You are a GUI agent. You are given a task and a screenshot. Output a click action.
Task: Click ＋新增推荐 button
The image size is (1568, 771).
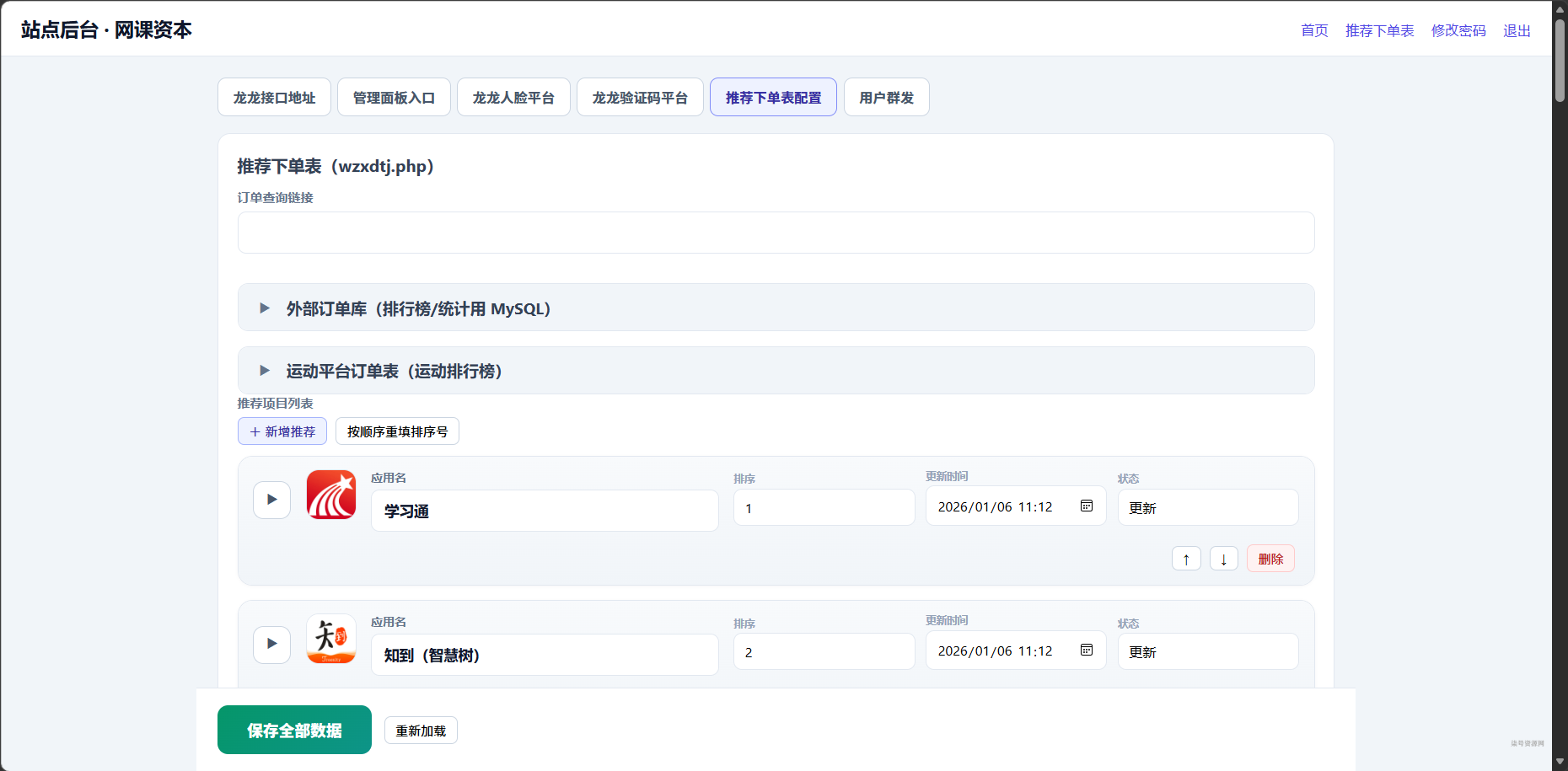[282, 431]
